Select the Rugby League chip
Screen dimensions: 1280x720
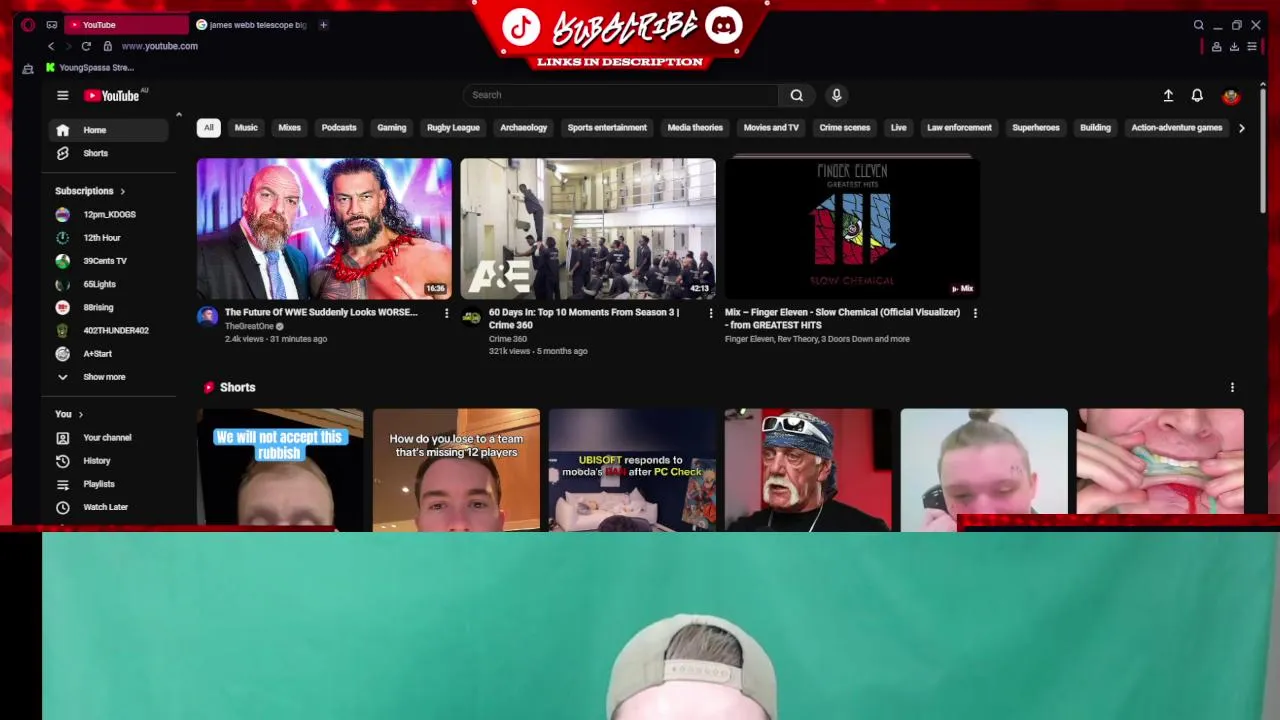pos(453,128)
